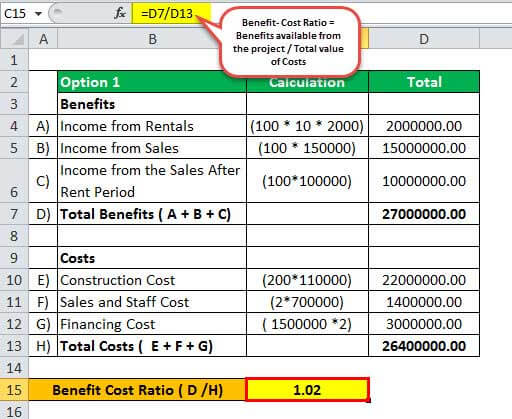The width and height of the screenshot is (512, 419).
Task: Select row 9 header
Action: pos(14,258)
